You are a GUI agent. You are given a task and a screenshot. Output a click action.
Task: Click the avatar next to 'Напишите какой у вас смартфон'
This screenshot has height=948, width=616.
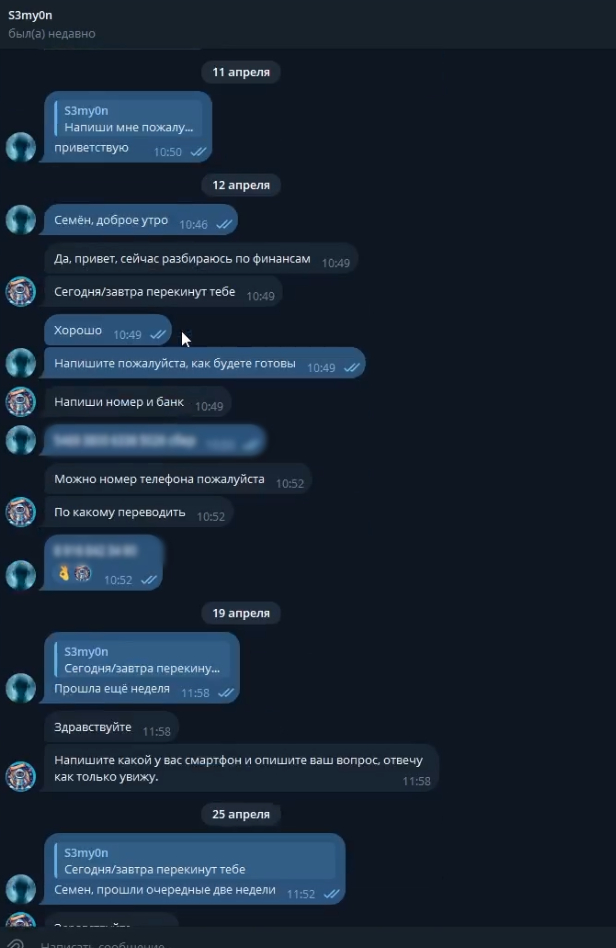[x=21, y=776]
